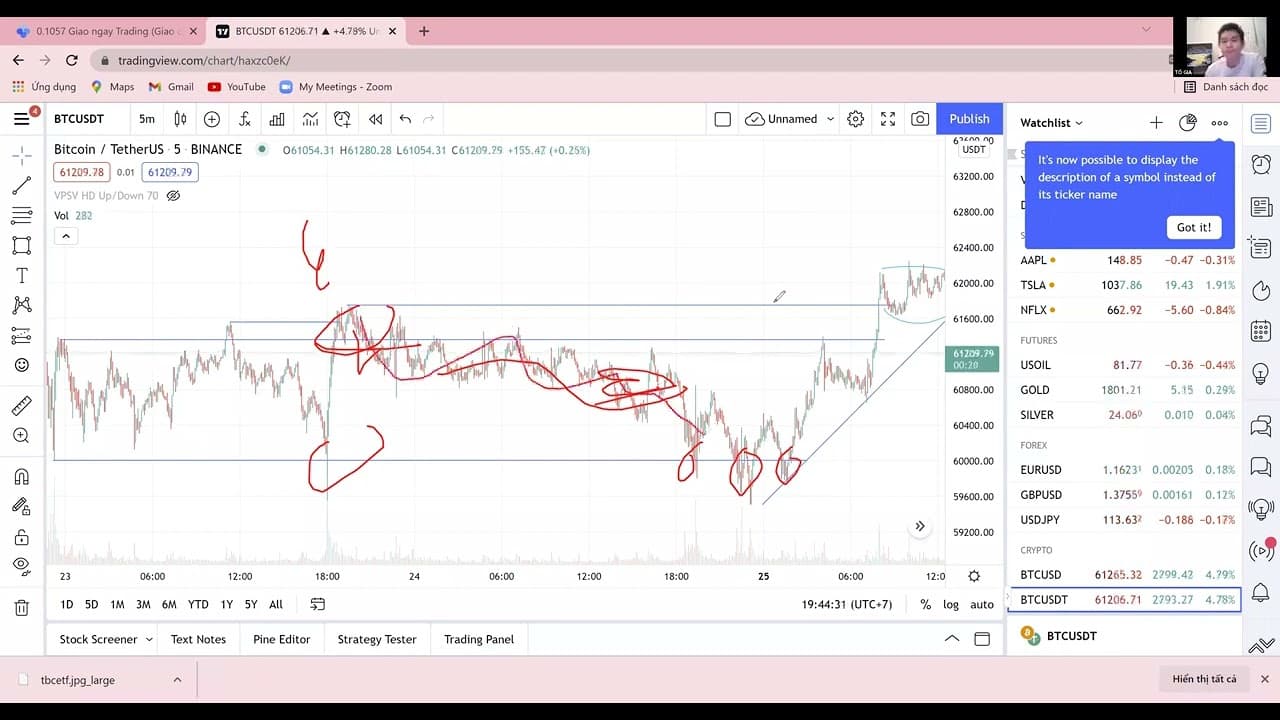Start Bar Replay mode
This screenshot has width=1280, height=720.
[375, 119]
